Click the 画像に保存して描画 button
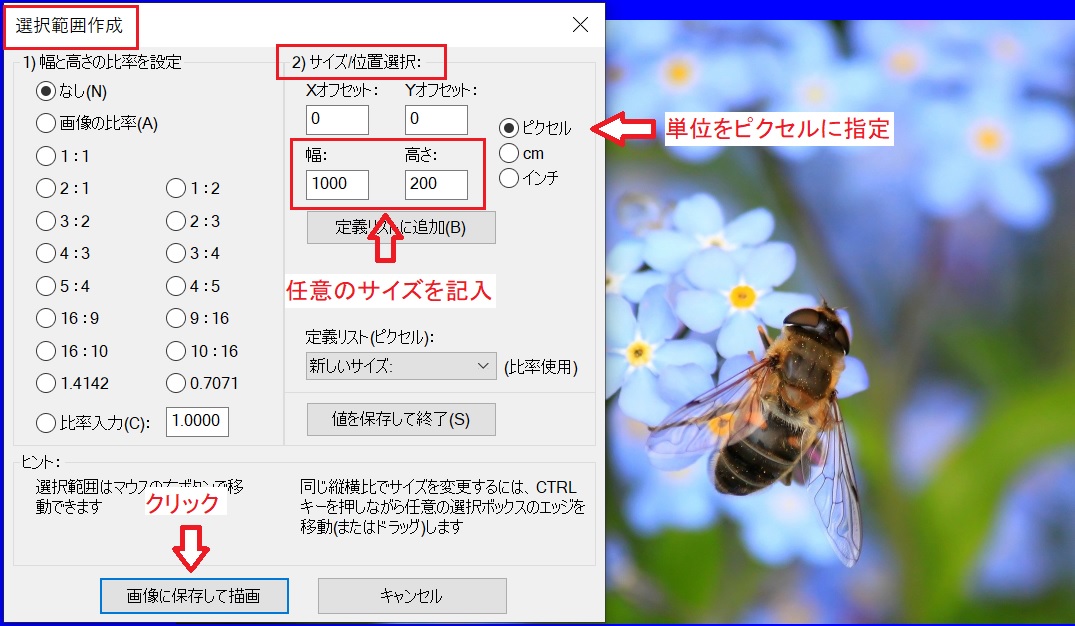 (x=193, y=596)
